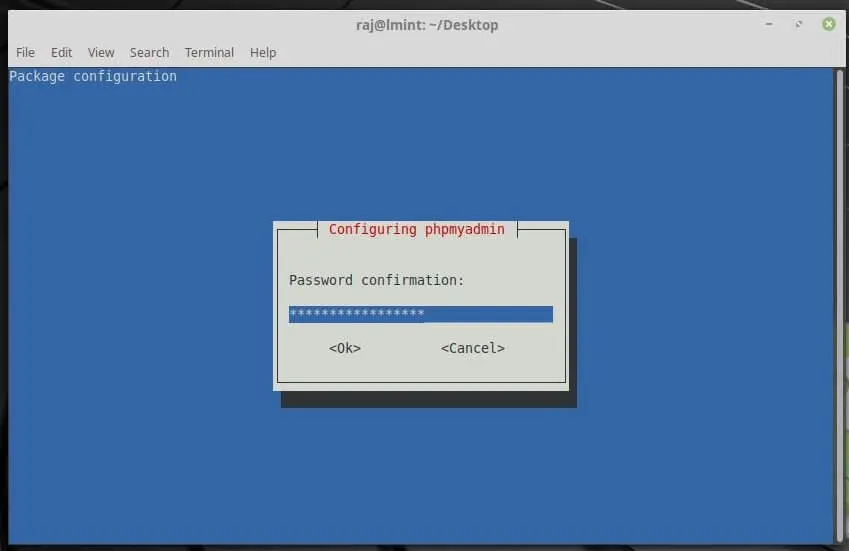
Task: Open the Edit menu
Action: 61,53
